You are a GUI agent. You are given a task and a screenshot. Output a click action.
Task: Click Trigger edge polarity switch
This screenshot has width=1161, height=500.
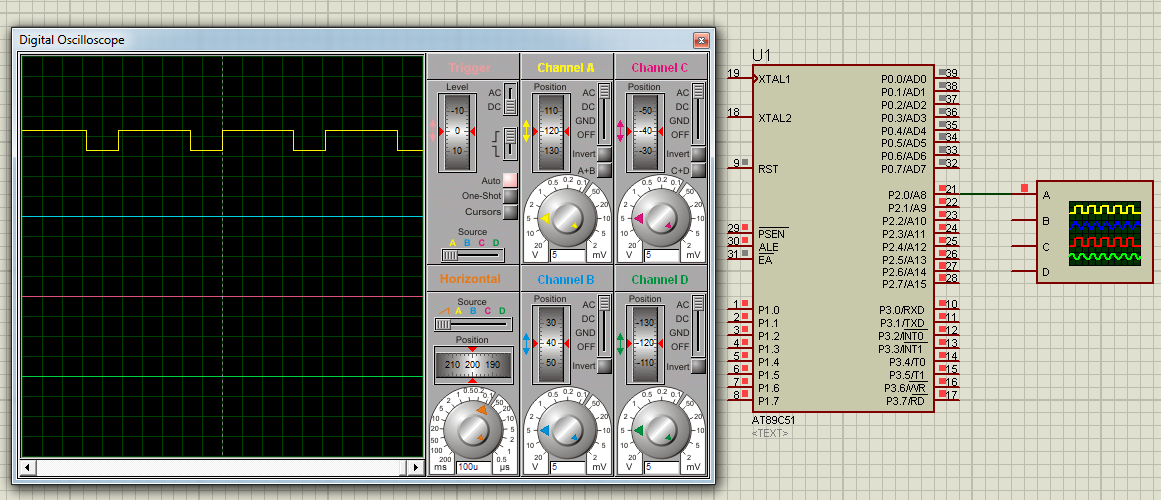(509, 144)
